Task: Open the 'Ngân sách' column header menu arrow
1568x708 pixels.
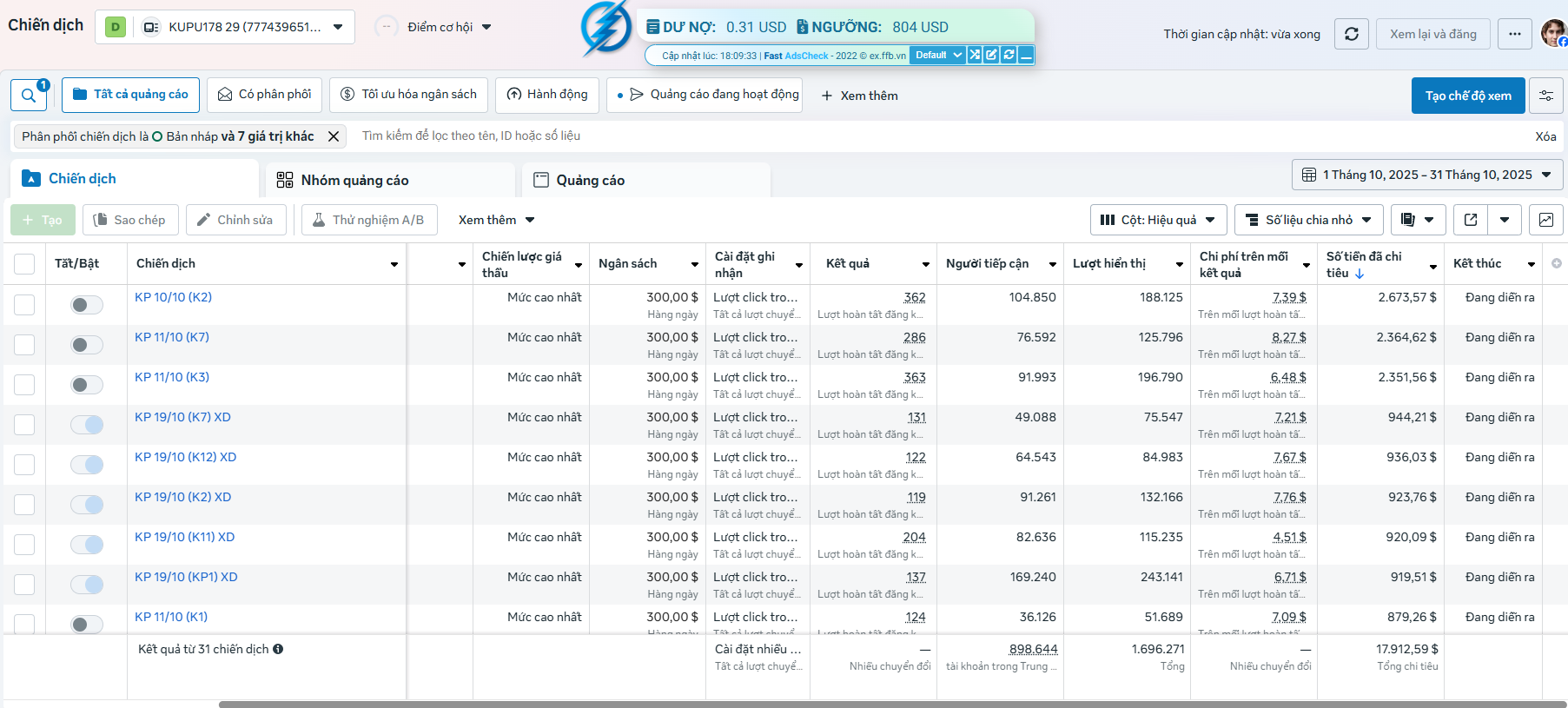Action: click(695, 264)
